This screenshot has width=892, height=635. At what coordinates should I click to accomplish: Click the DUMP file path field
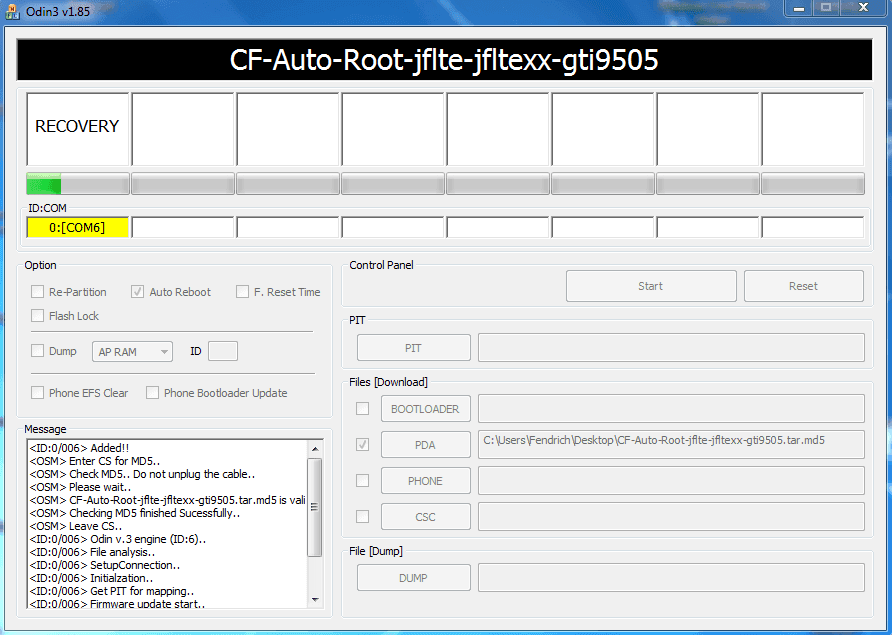671,578
